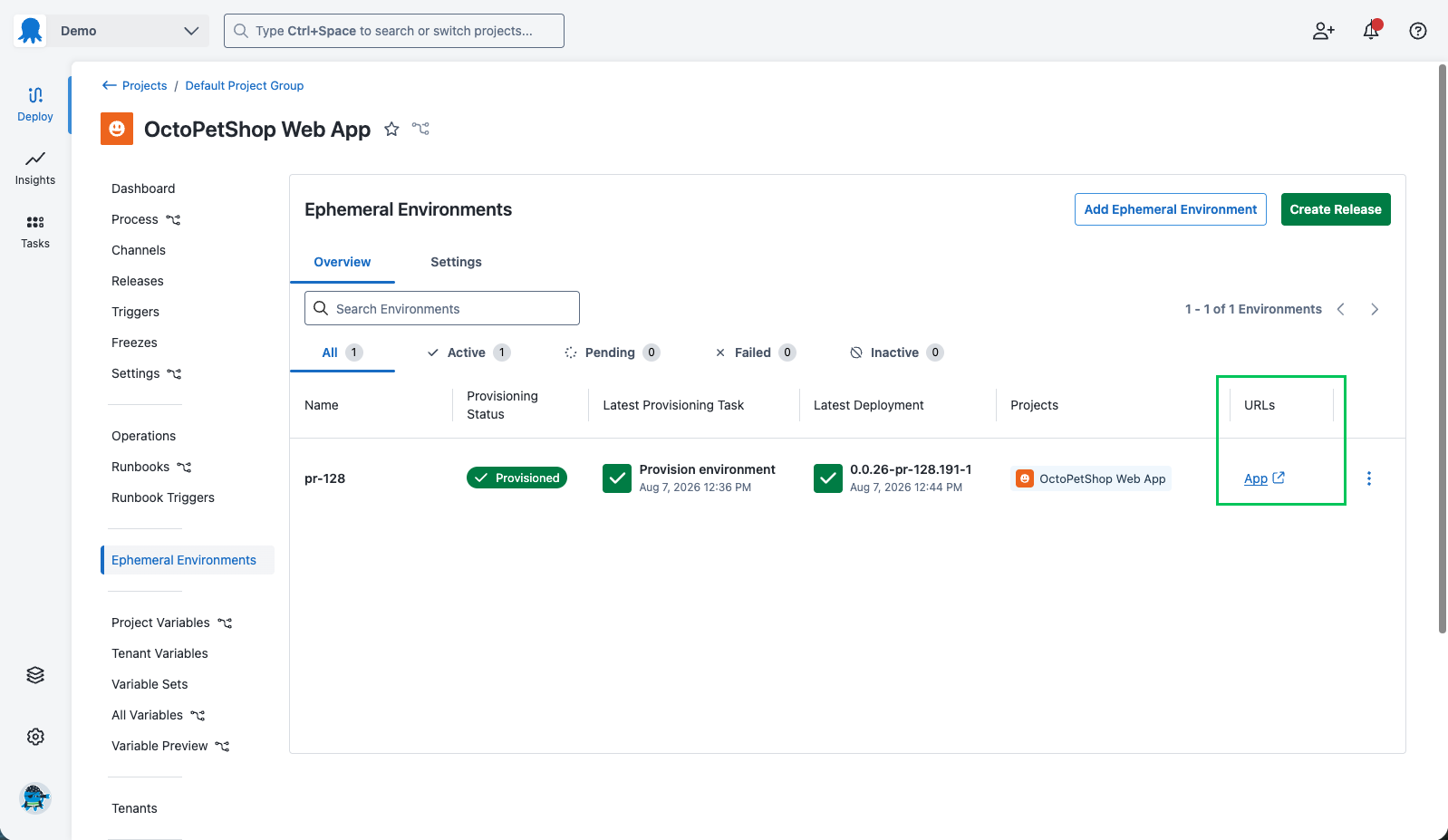Switch to the Settings tab
This screenshot has width=1448, height=840.
pos(456,262)
